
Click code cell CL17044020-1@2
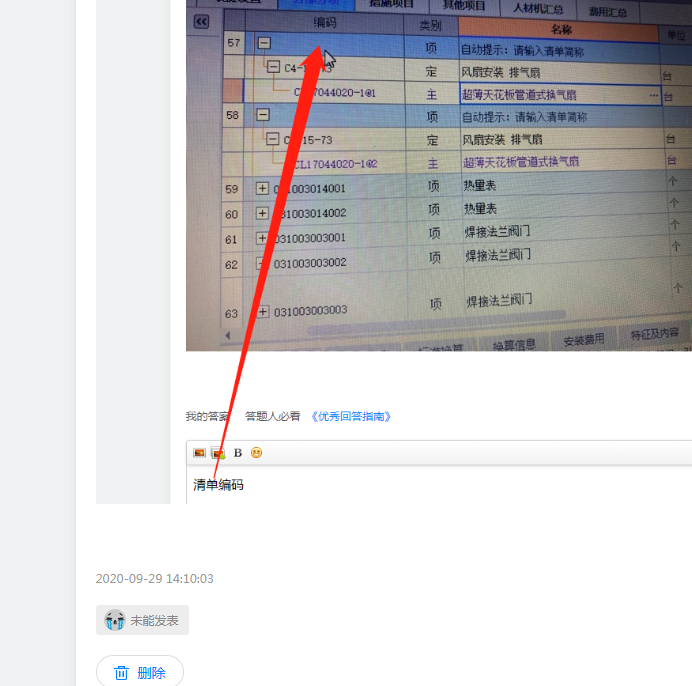335,164
